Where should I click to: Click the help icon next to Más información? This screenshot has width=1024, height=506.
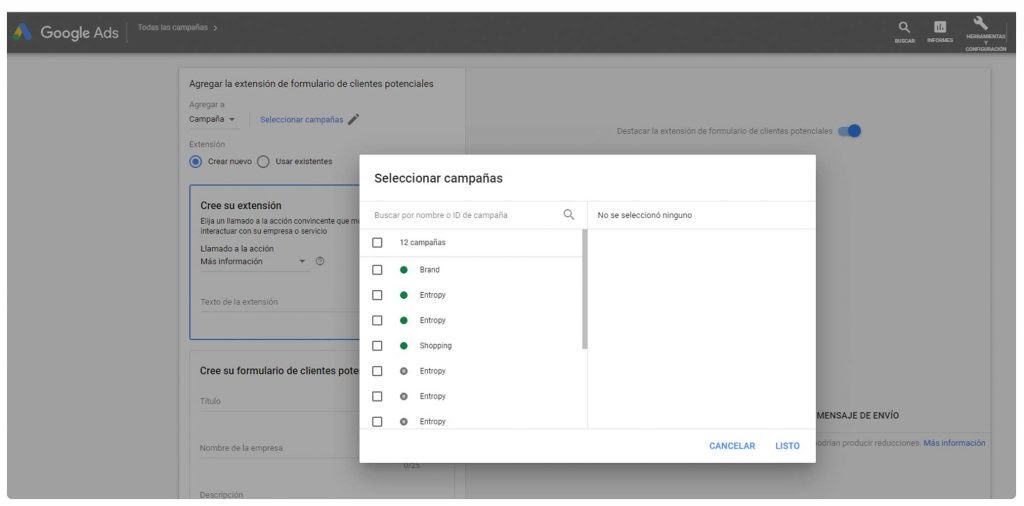pos(320,261)
